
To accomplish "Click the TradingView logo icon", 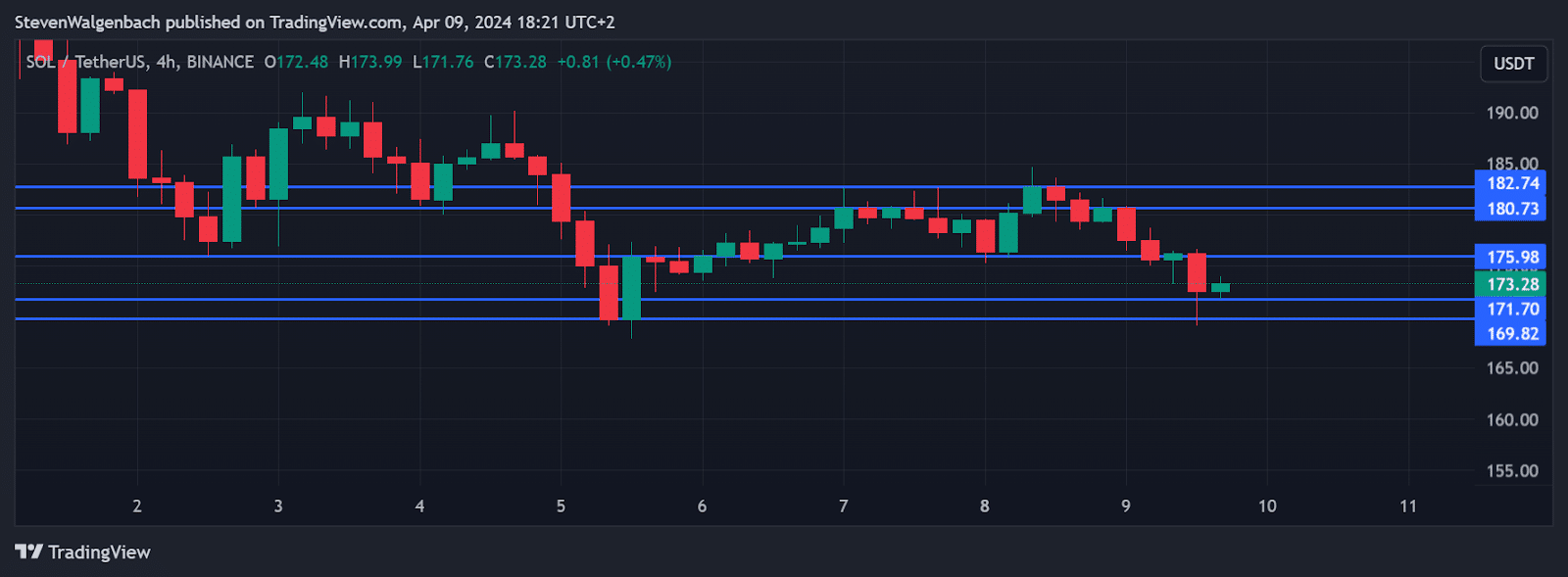I will point(28,552).
